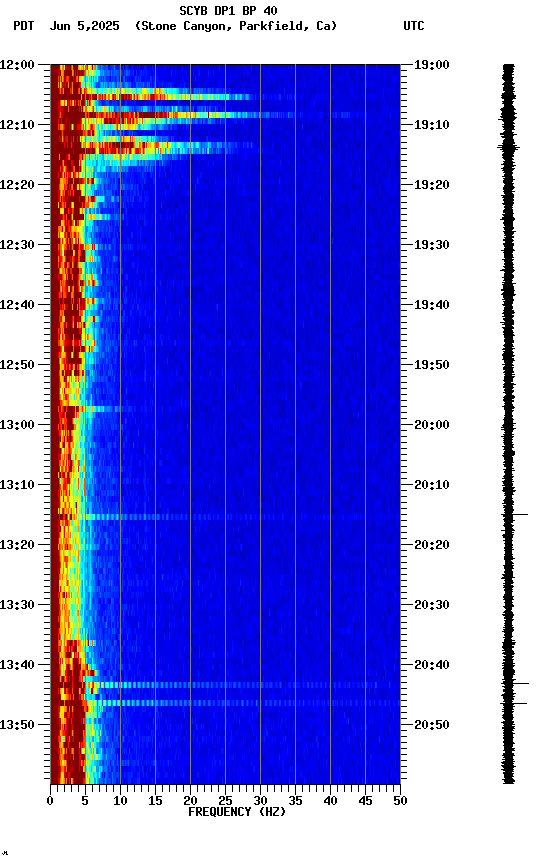Select the 13:10 PDT time label
Image resolution: width=552 pixels, height=864 pixels.
[17, 485]
